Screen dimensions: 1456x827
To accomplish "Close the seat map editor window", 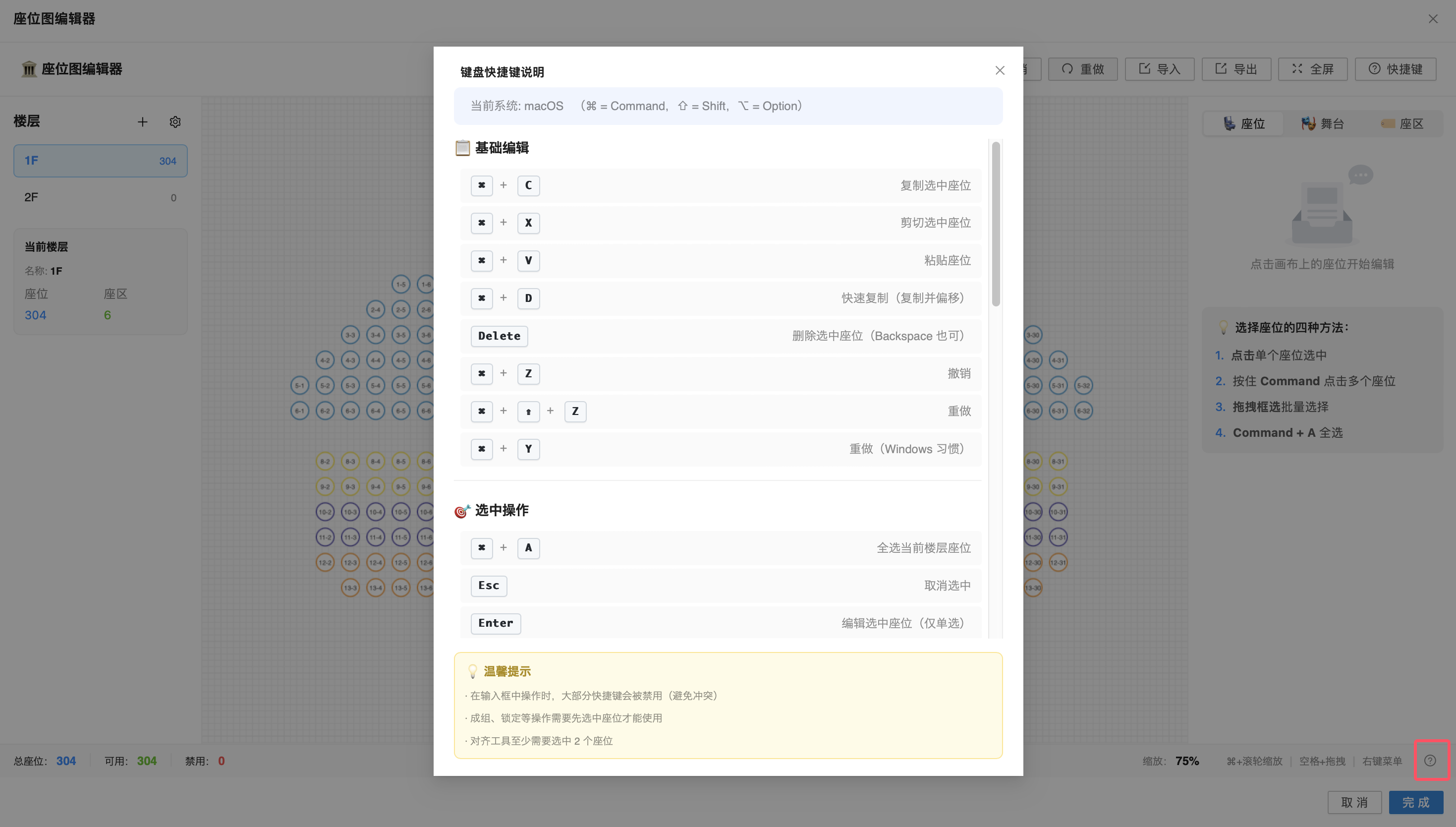I will (x=1433, y=19).
